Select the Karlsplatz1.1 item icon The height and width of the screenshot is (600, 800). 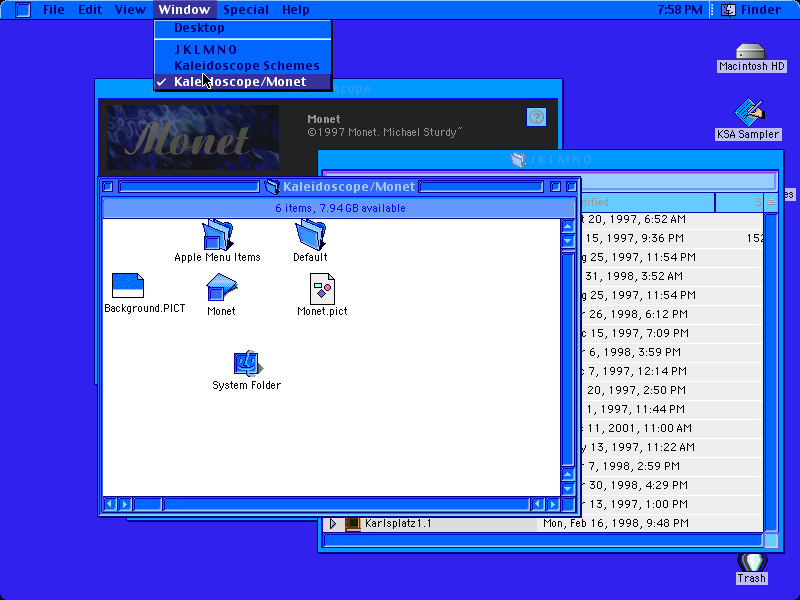tap(353, 523)
